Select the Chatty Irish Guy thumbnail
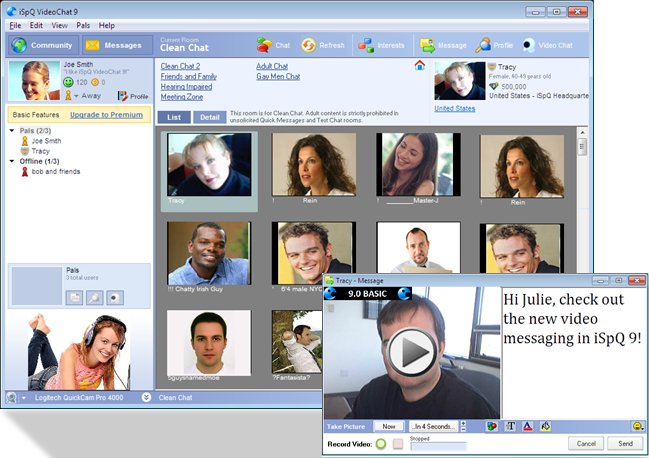The image size is (649, 458). click(x=209, y=253)
